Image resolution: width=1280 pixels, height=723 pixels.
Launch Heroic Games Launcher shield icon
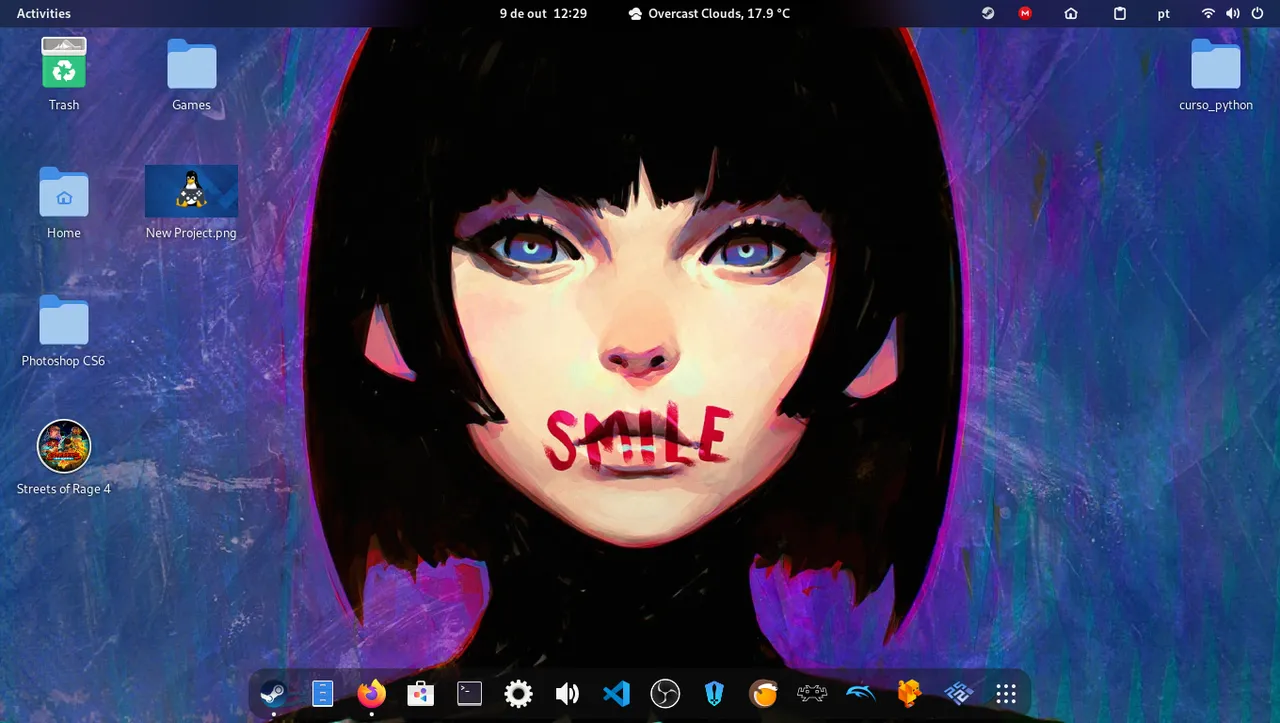714,693
